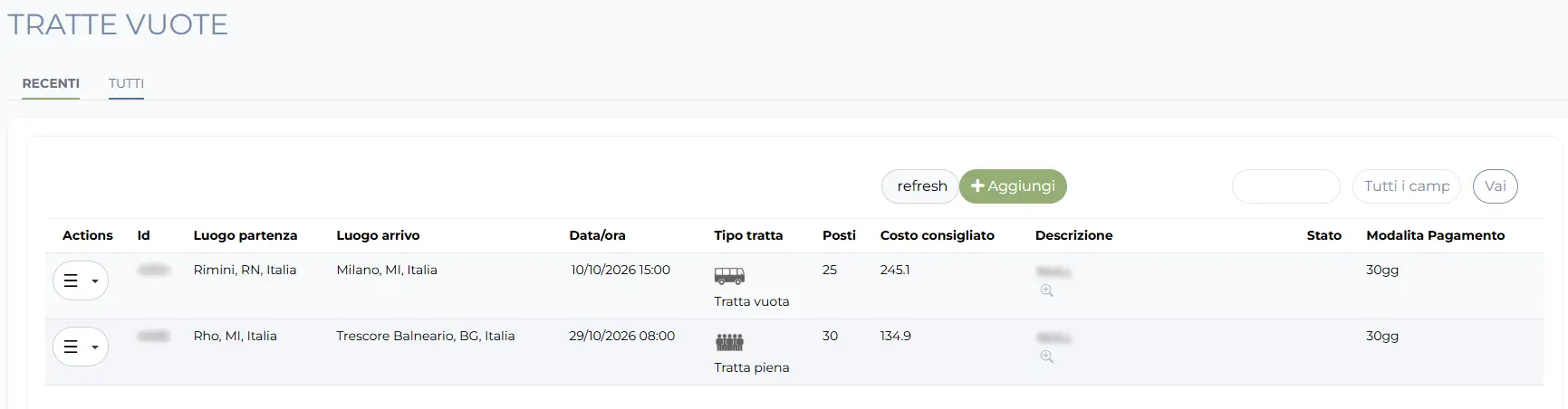
Task: Click the seats value 30
Action: point(830,336)
